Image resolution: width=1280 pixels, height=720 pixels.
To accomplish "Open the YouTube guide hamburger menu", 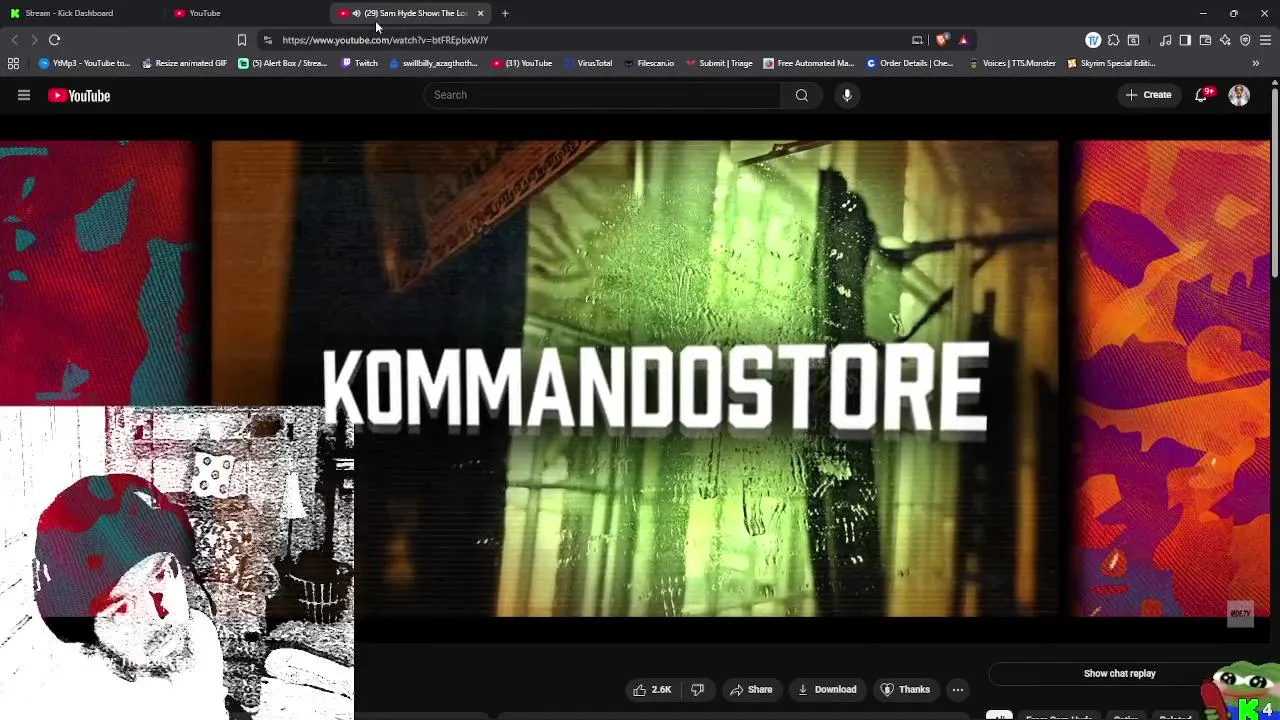I will tap(24, 95).
